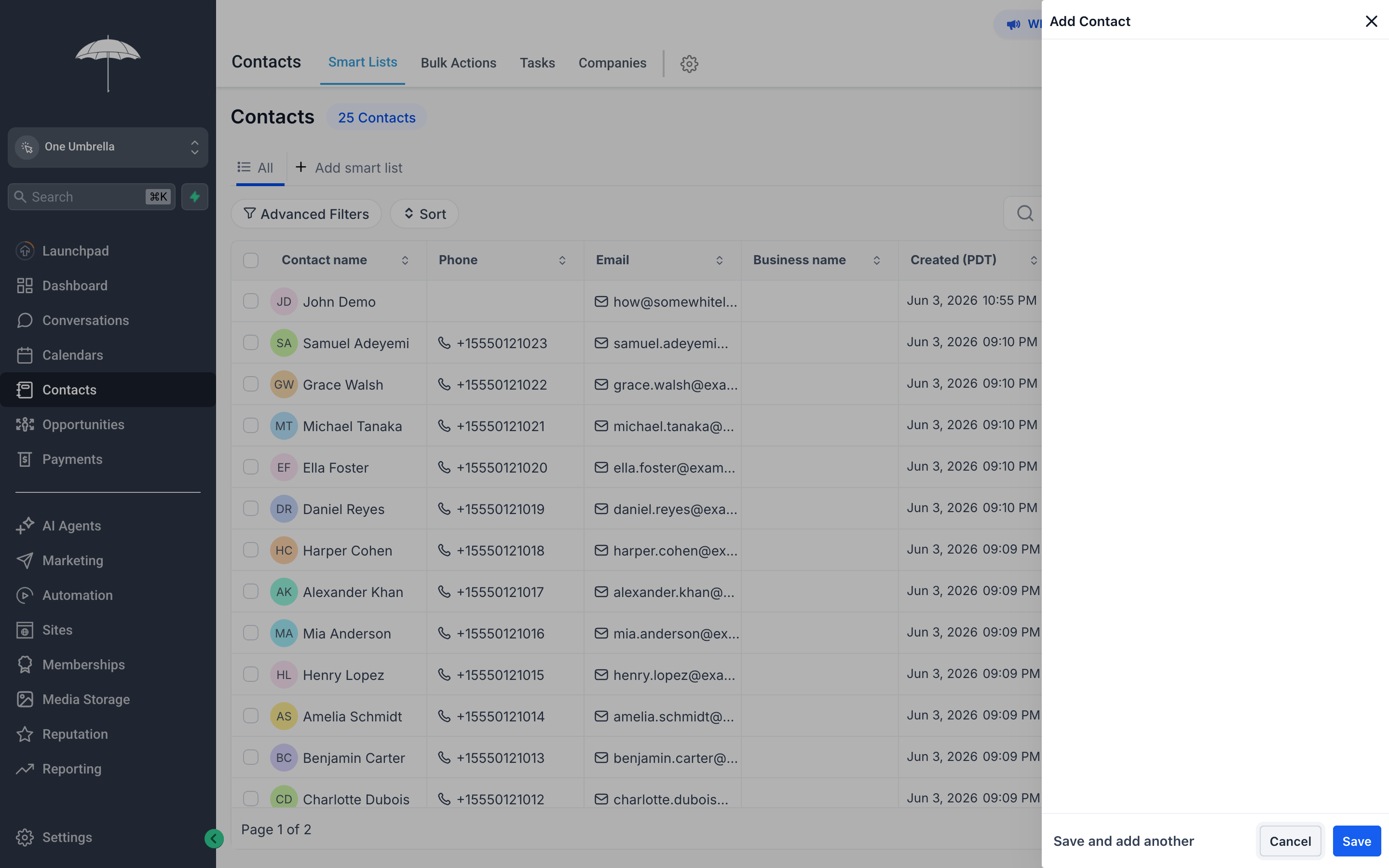
Task: Open the Tasks tab
Action: pyautogui.click(x=537, y=63)
